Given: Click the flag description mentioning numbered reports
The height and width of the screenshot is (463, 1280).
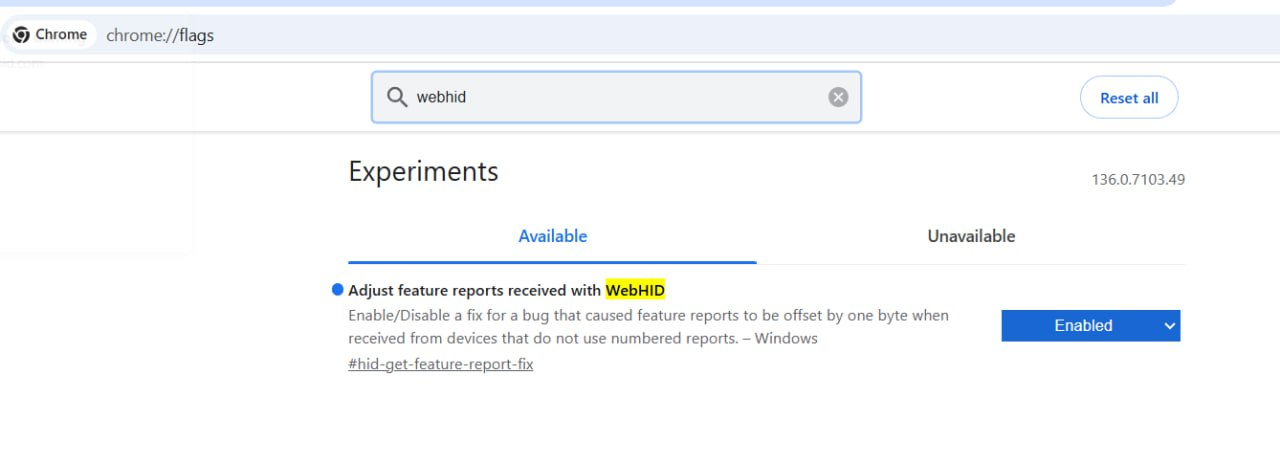Looking at the screenshot, I should point(648,327).
